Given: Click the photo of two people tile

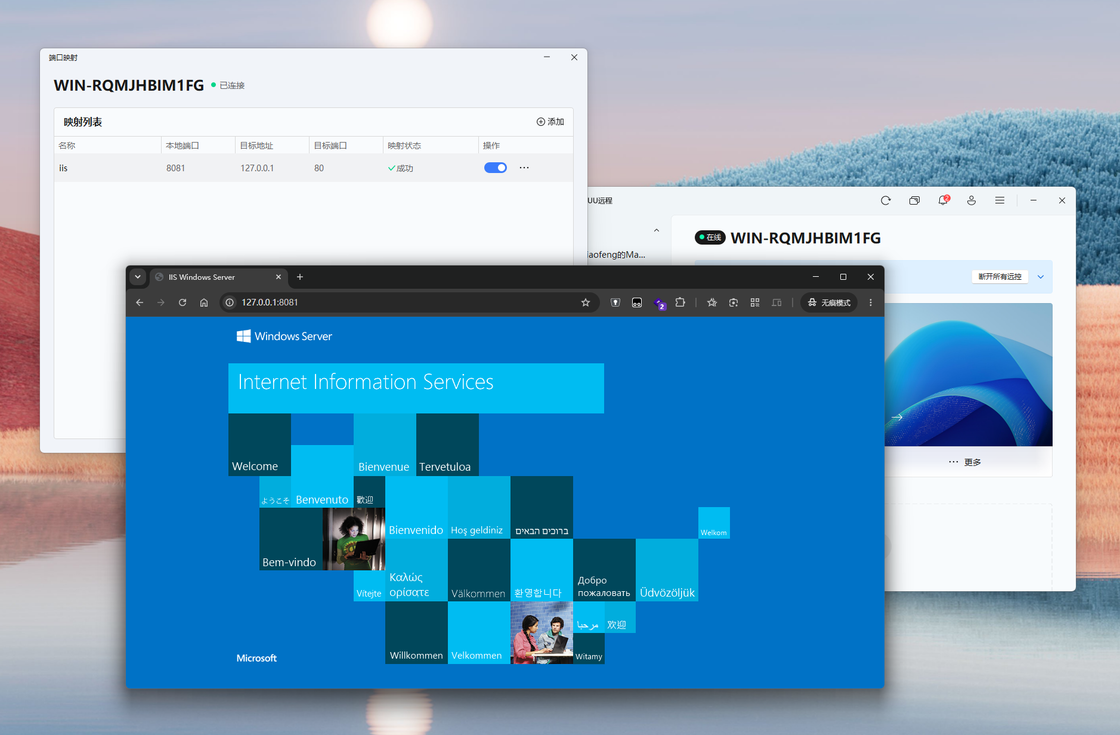Looking at the screenshot, I should tap(541, 633).
